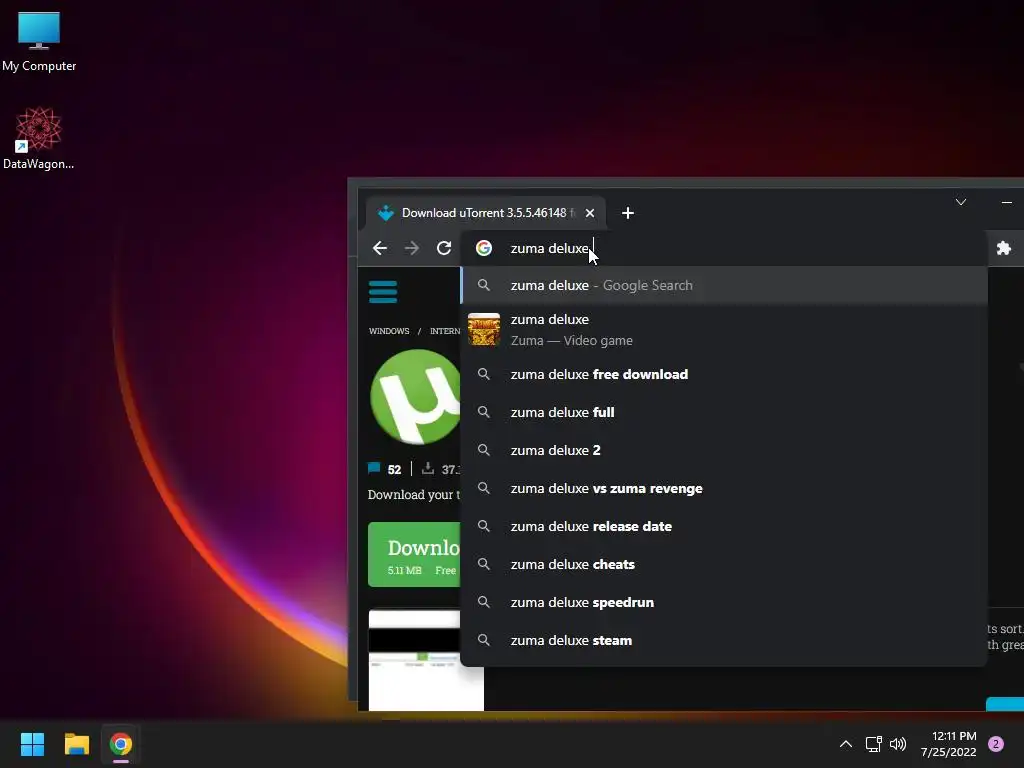The height and width of the screenshot is (768, 1024).
Task: Expand the Chrome tab search chevron
Action: pos(961,202)
